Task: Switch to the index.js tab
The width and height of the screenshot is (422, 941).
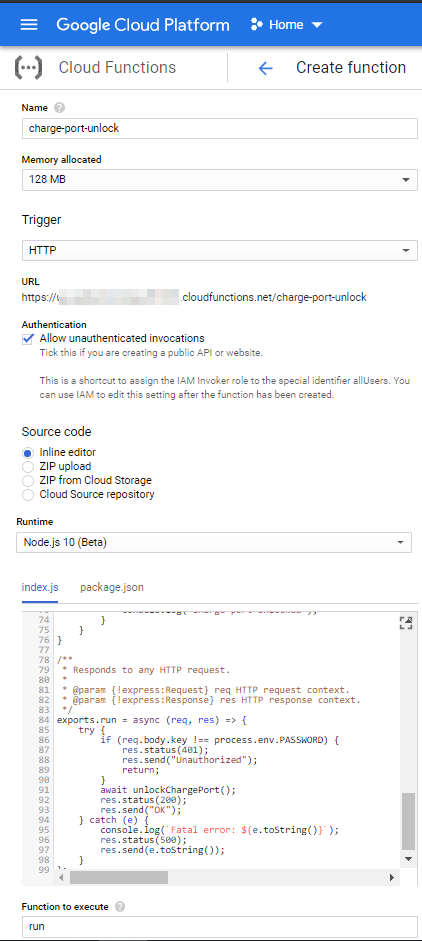Action: point(40,588)
